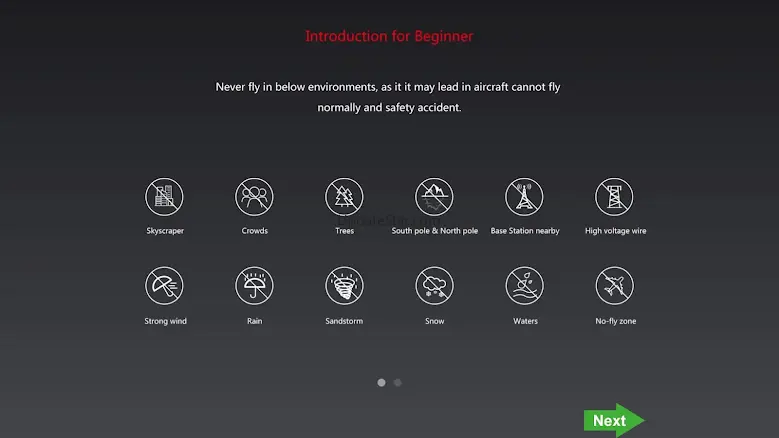
Task: Click the 'Sandstorm' label text
Action: (344, 321)
